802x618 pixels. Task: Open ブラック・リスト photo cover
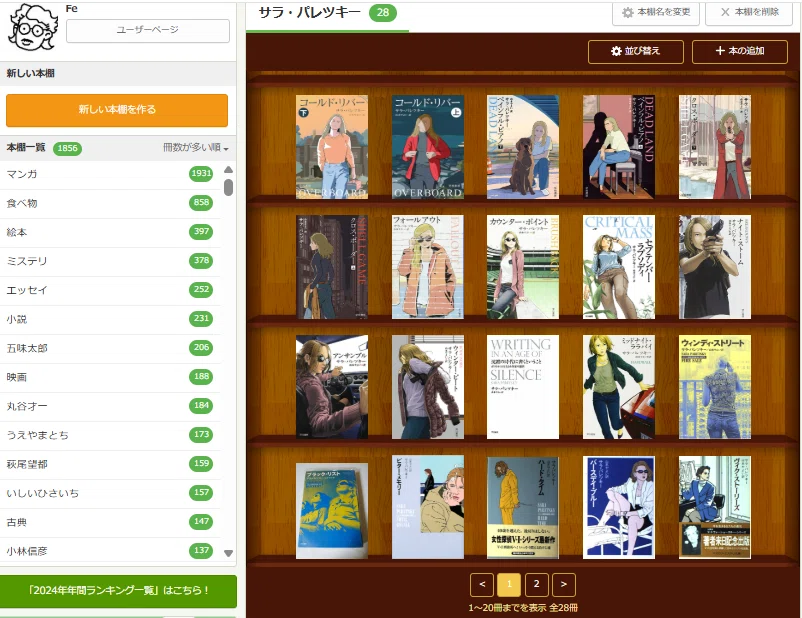[x=332, y=511]
